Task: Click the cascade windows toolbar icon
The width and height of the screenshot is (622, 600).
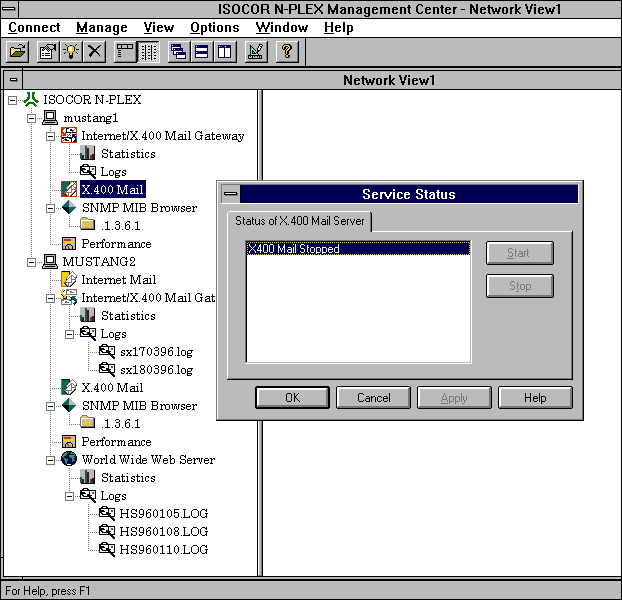Action: point(179,52)
